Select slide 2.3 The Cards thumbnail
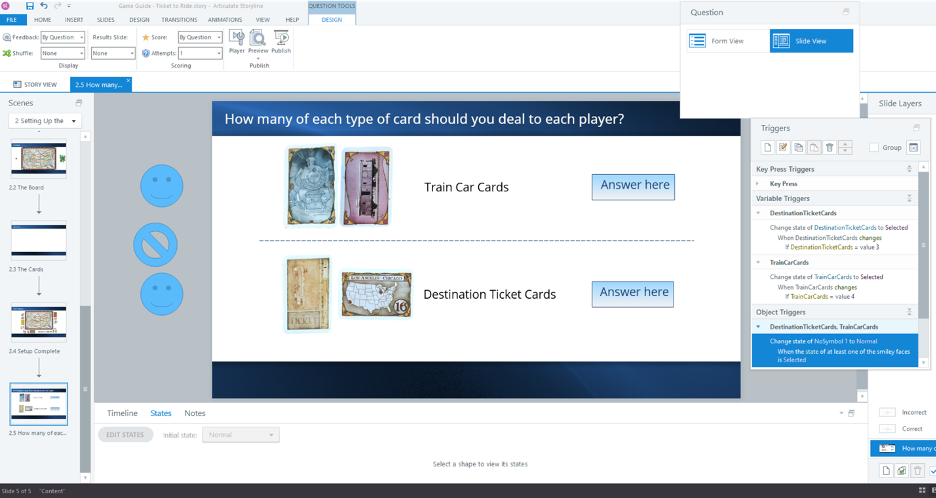 click(x=39, y=240)
